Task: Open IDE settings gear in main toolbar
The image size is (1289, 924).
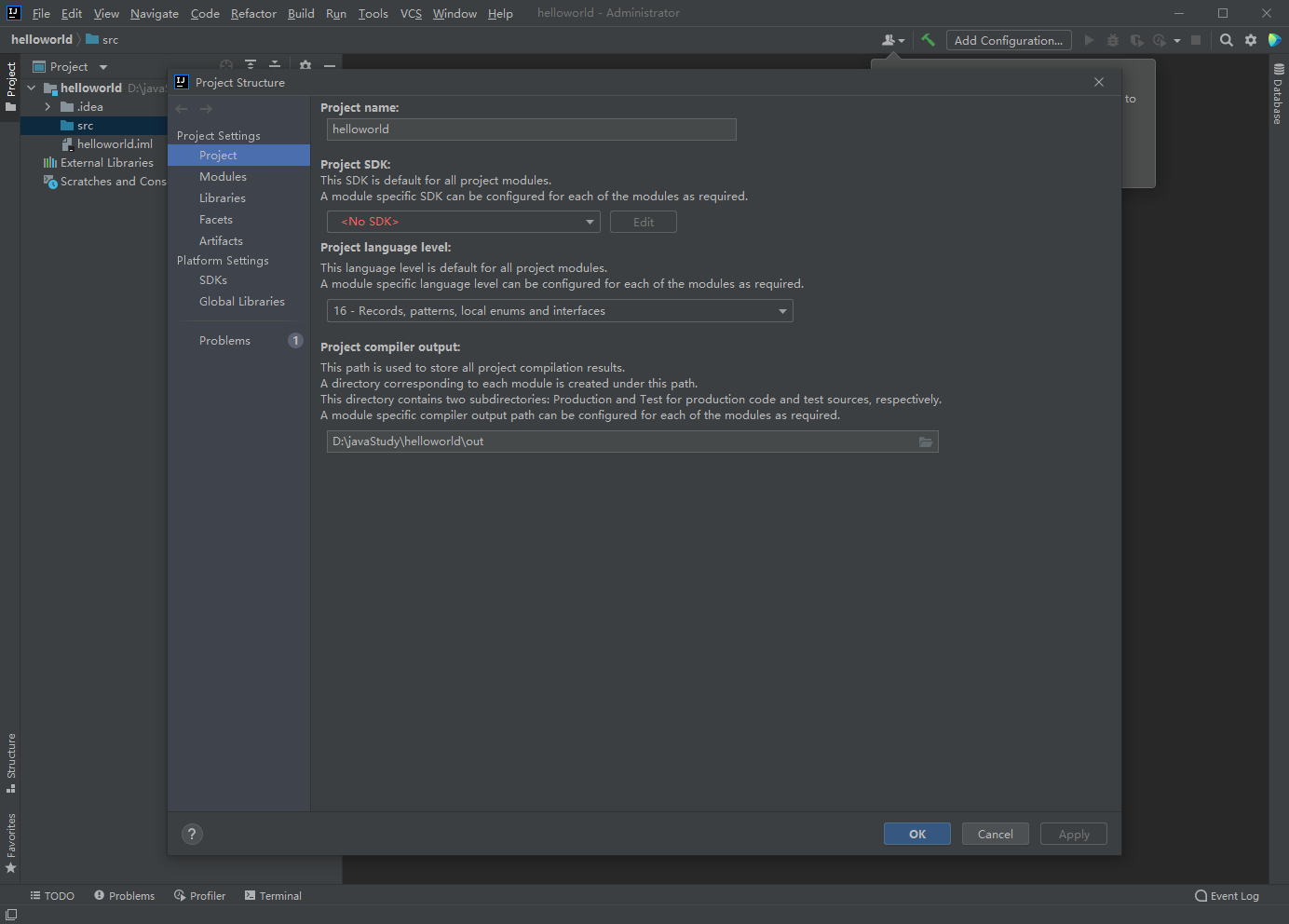Action: (x=1251, y=40)
